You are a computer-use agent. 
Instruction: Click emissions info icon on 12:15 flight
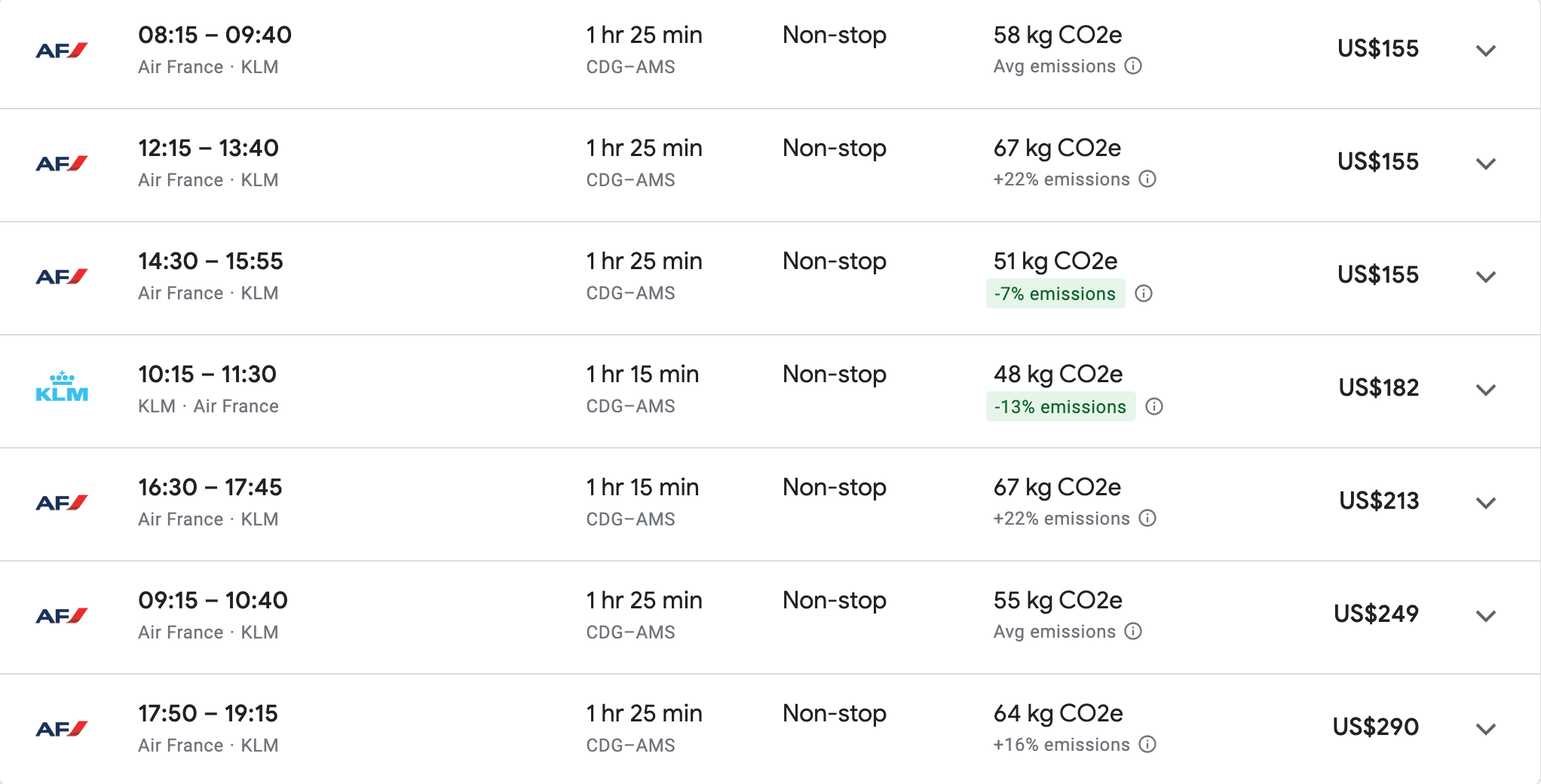tap(1147, 179)
